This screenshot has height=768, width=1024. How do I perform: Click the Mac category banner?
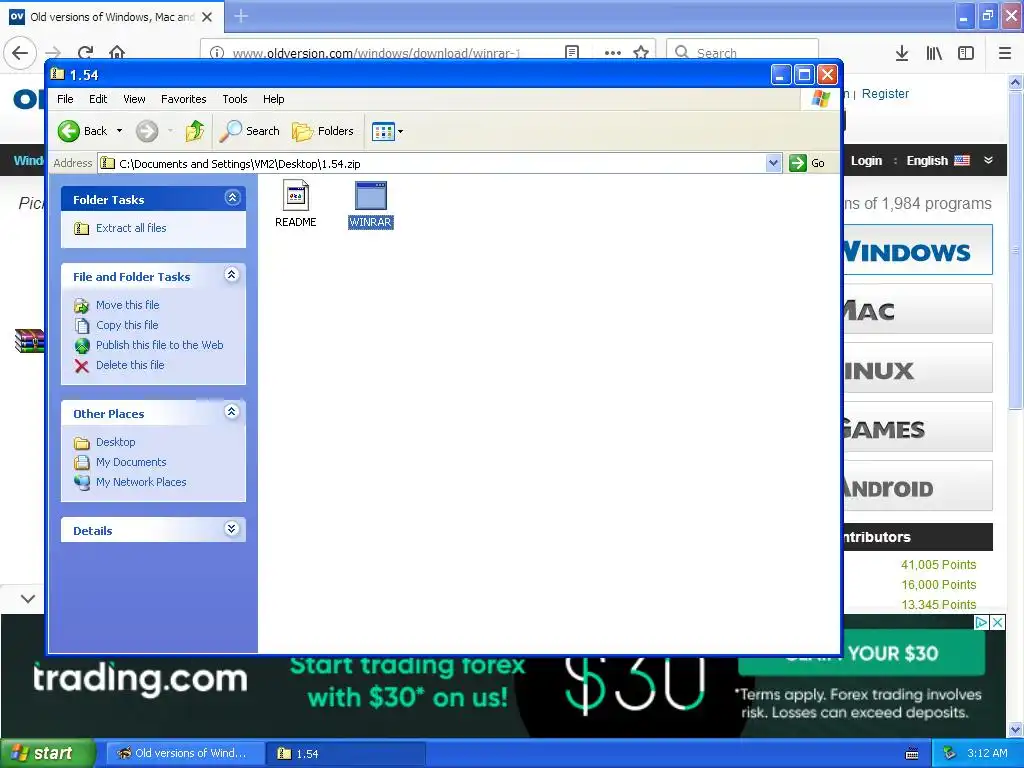(x=918, y=310)
